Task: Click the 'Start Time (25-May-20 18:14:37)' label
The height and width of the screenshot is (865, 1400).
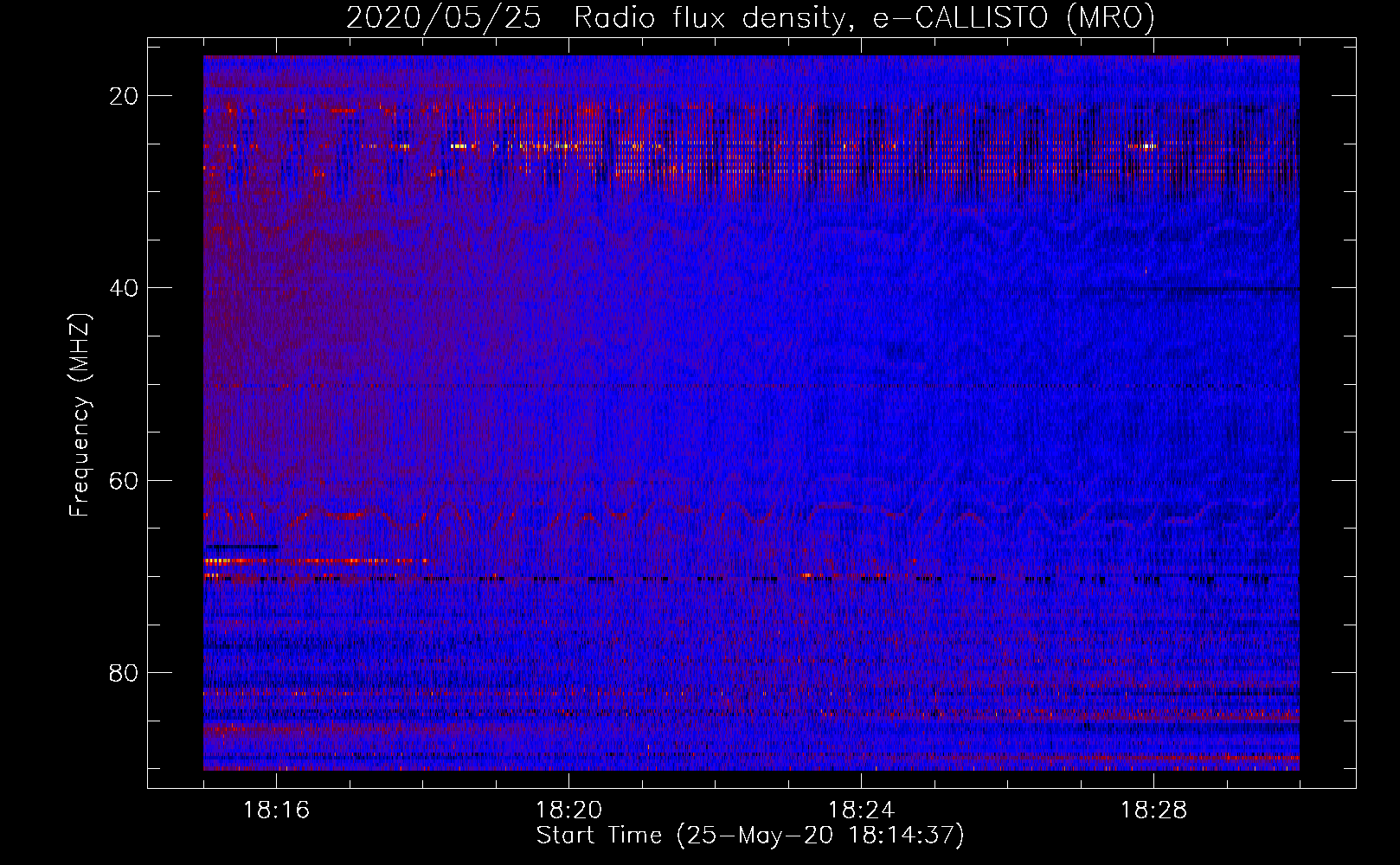Action: (x=750, y=836)
